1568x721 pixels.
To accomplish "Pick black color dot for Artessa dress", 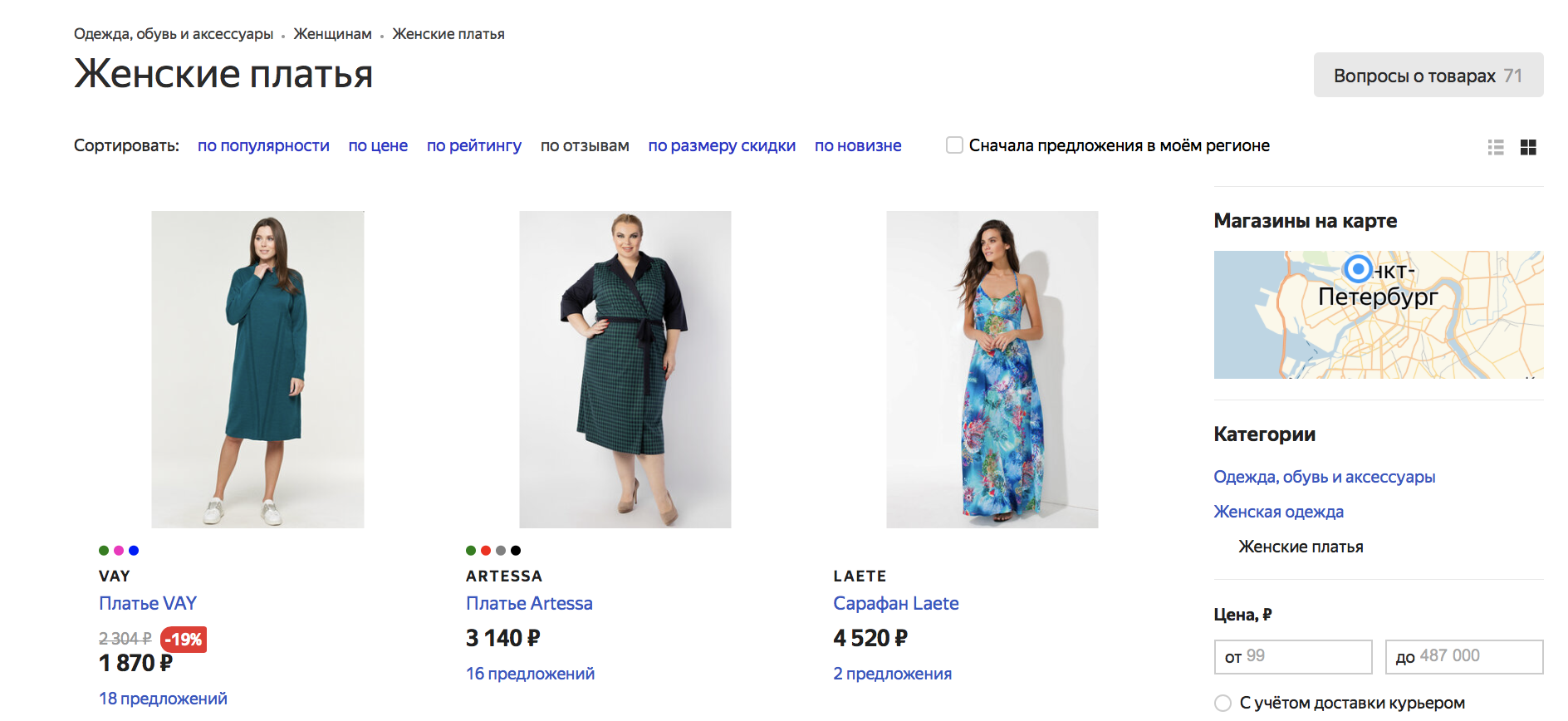I will click(516, 550).
